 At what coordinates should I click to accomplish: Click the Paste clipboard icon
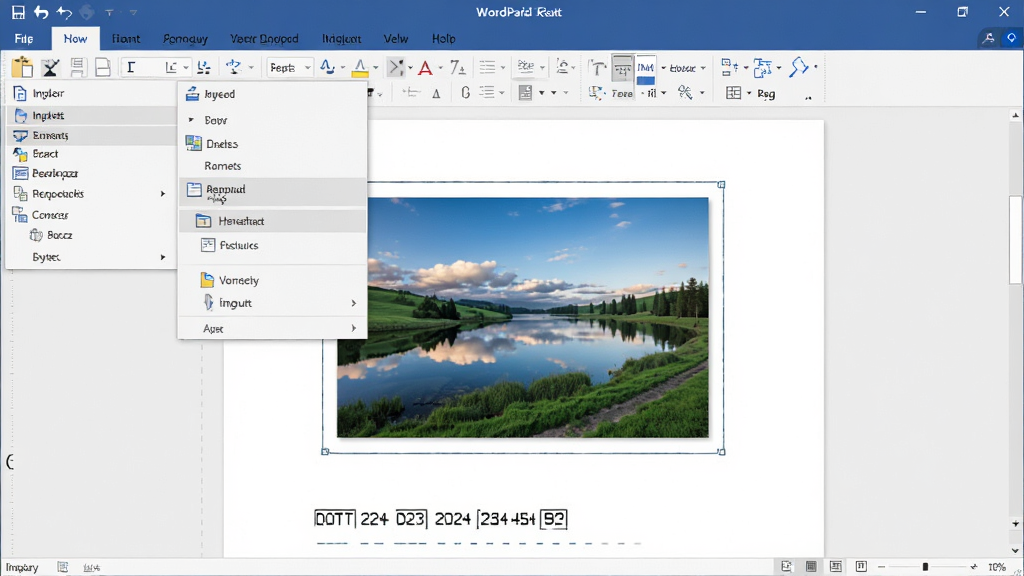tap(22, 67)
